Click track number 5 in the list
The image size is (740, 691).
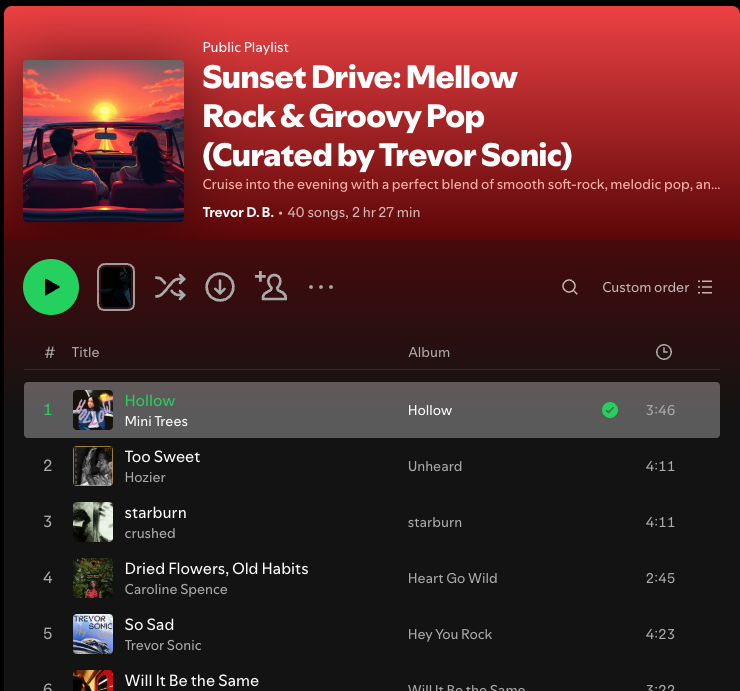coord(48,633)
